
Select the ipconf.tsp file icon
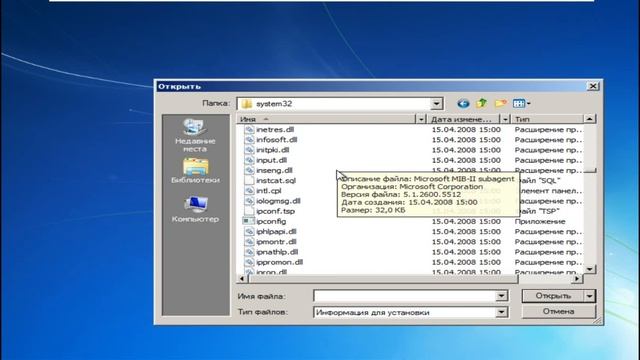tap(249, 211)
